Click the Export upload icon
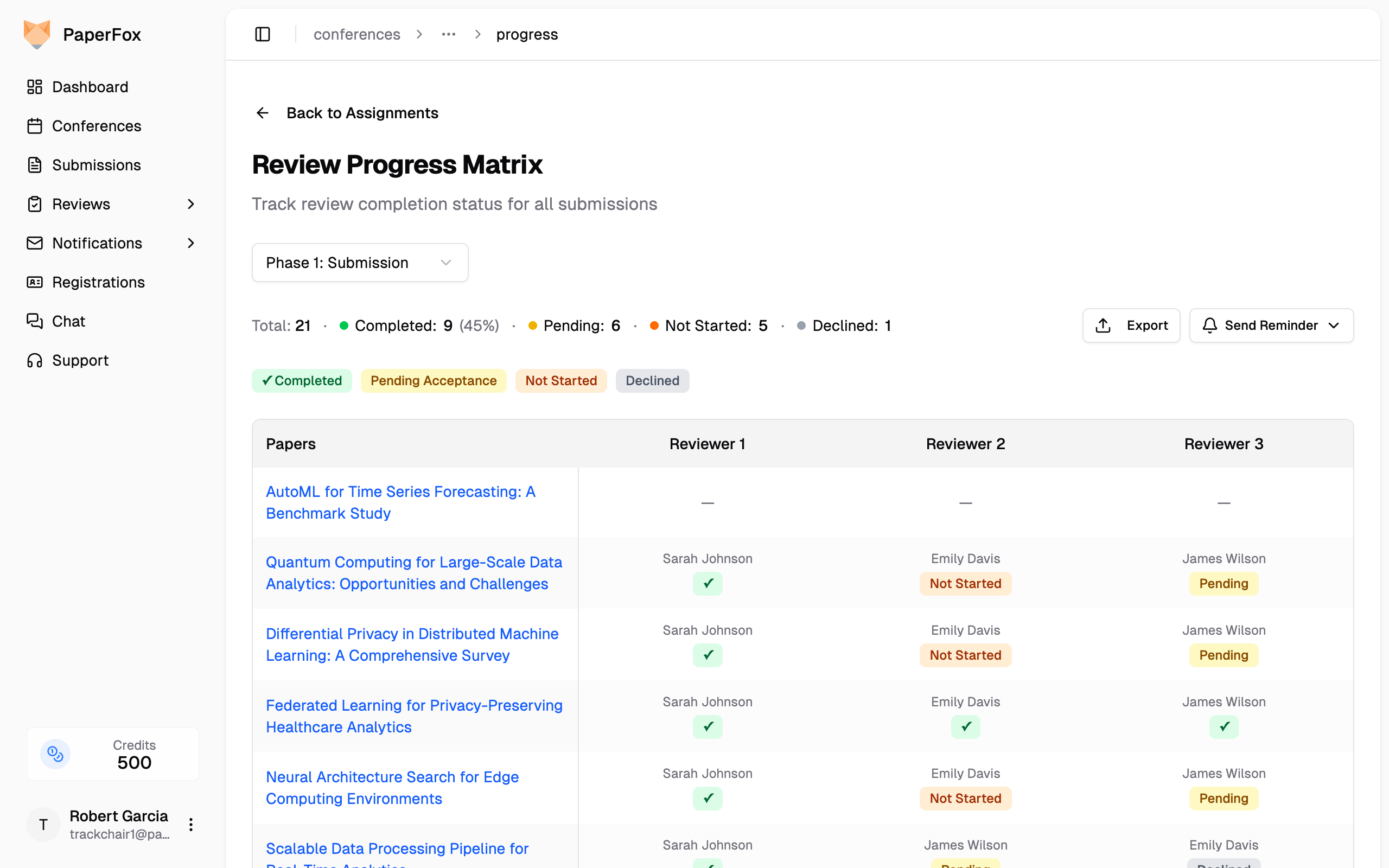 click(x=1103, y=325)
